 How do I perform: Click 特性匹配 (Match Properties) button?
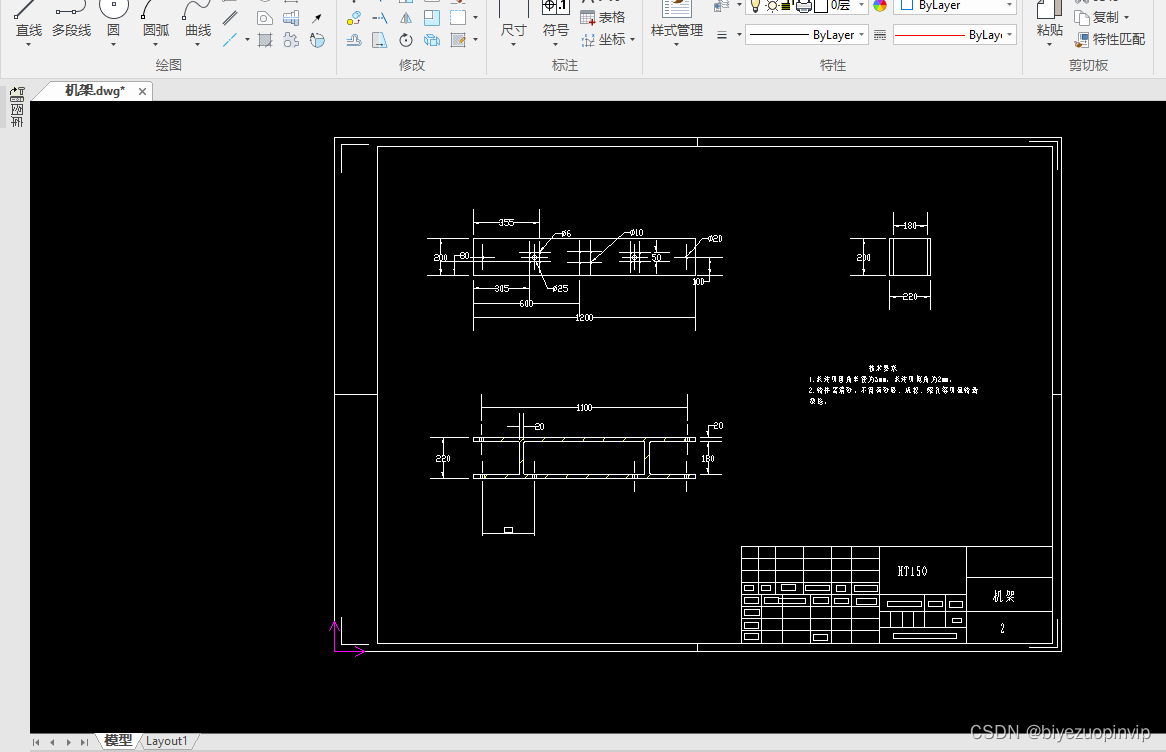1109,39
